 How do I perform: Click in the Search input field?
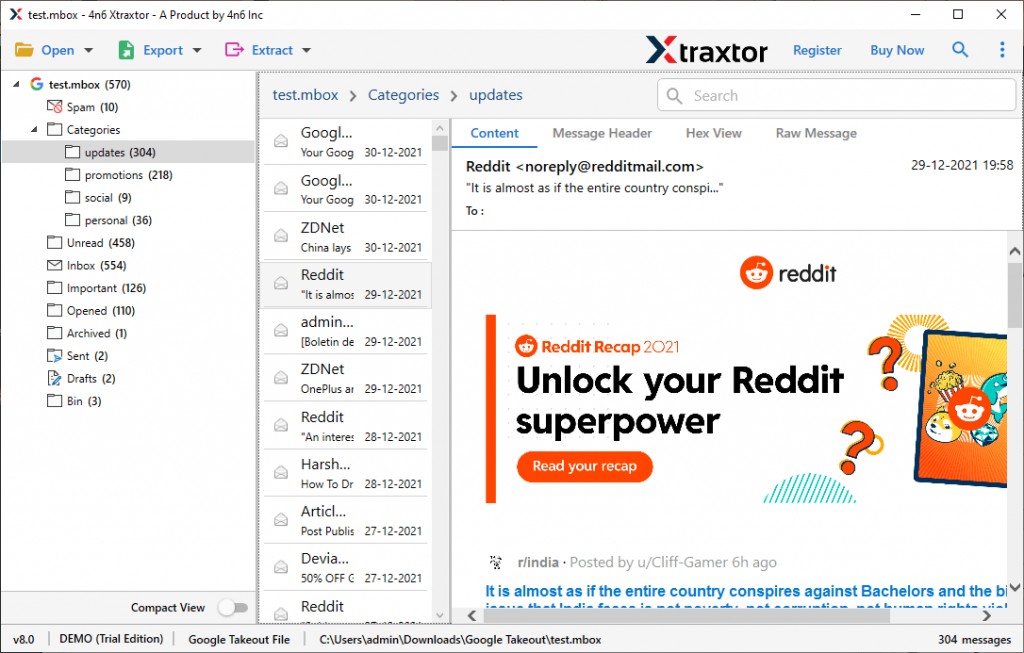837,96
